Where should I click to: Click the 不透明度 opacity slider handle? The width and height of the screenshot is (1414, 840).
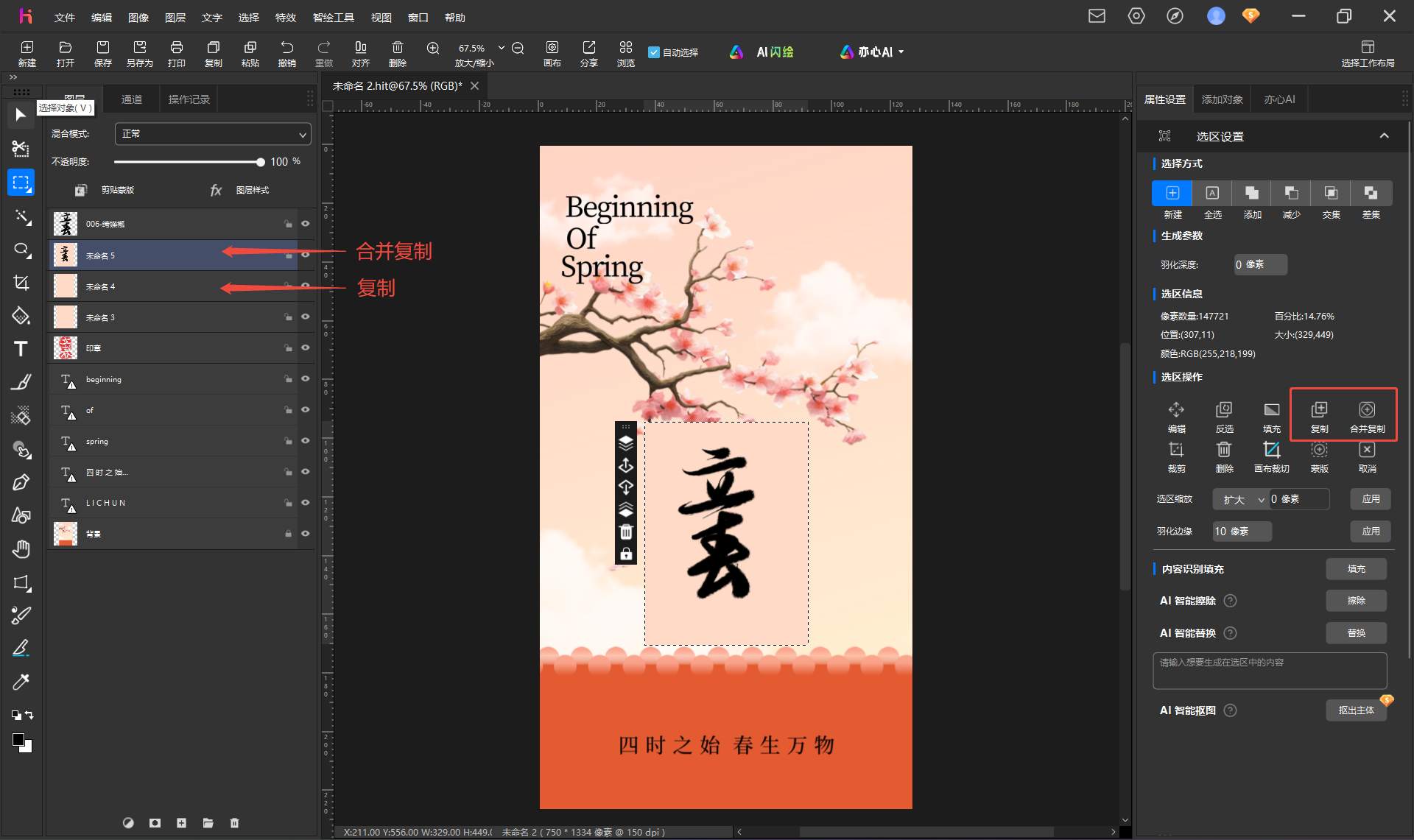pyautogui.click(x=260, y=162)
